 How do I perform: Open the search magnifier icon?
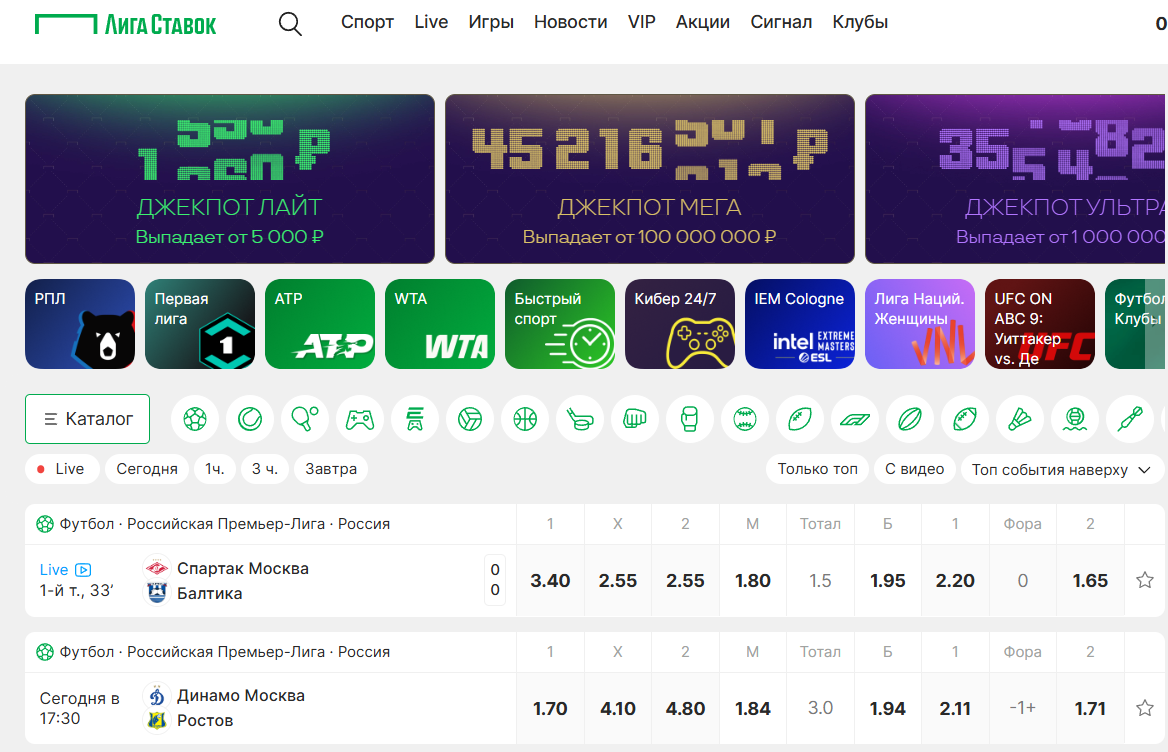(290, 24)
